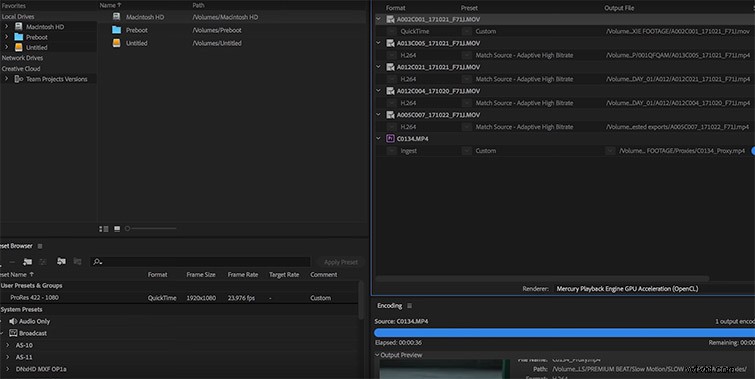Click the blue encoding progress bar
The height and width of the screenshot is (379, 755).
[x=564, y=332]
